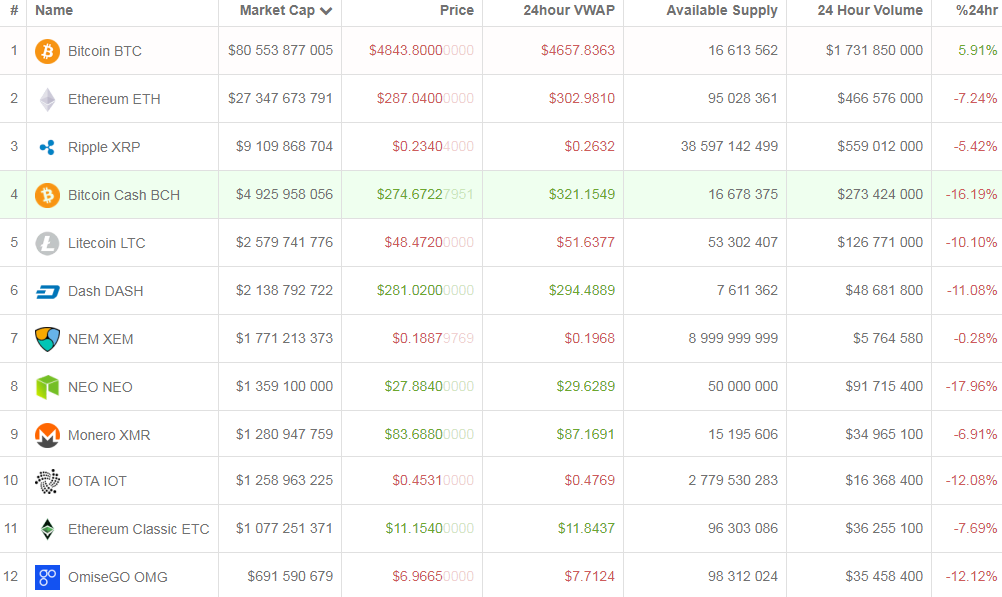Open the Bitcoin Cash BCH link

click(x=124, y=195)
